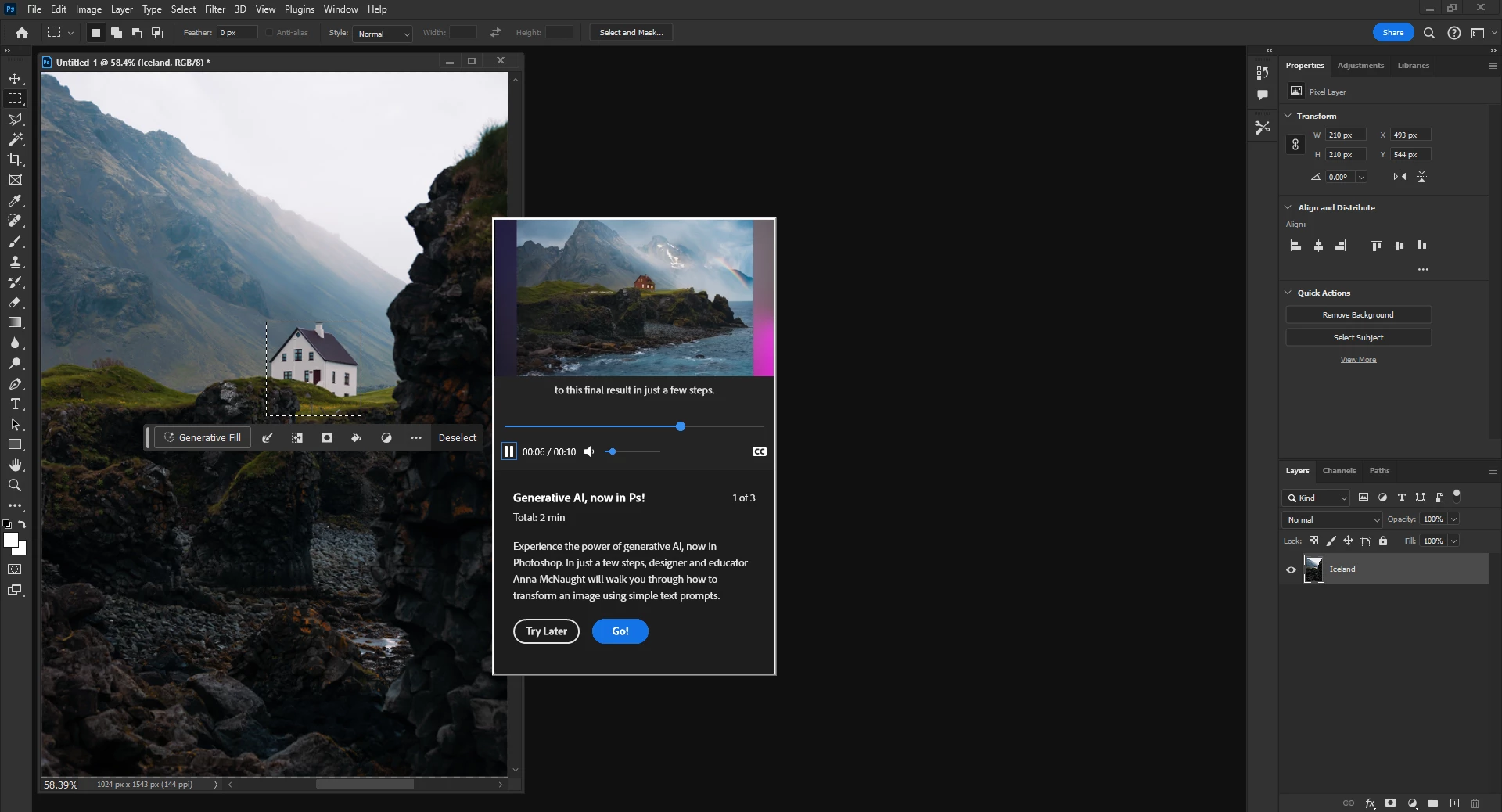Image resolution: width=1502 pixels, height=812 pixels.
Task: Hide the Iceland layer visibility eye
Action: tap(1291, 569)
